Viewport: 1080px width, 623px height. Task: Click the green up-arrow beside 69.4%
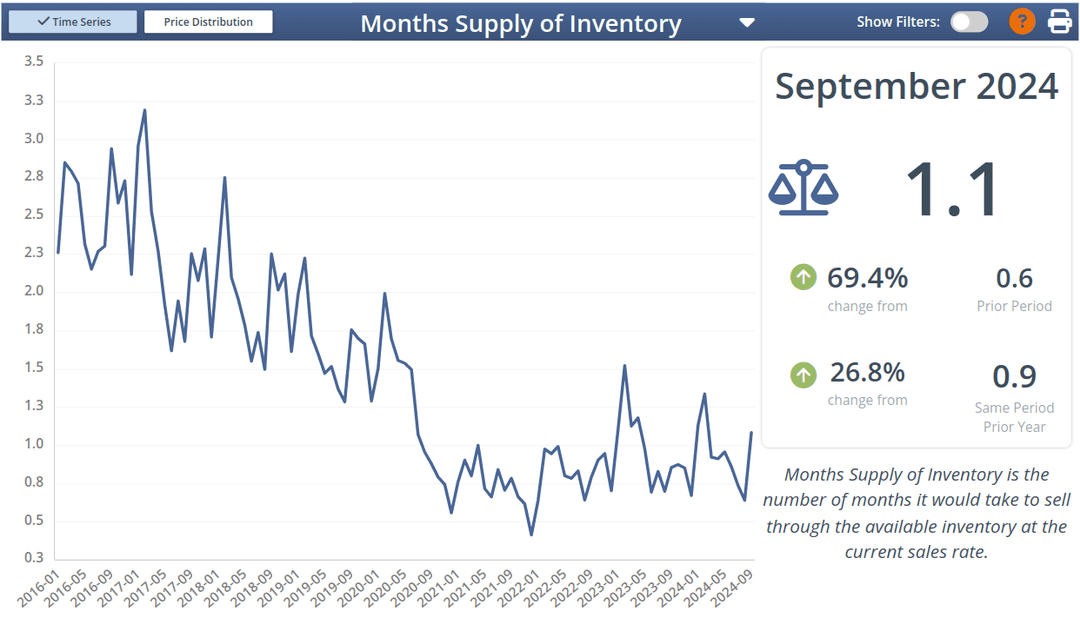point(803,277)
